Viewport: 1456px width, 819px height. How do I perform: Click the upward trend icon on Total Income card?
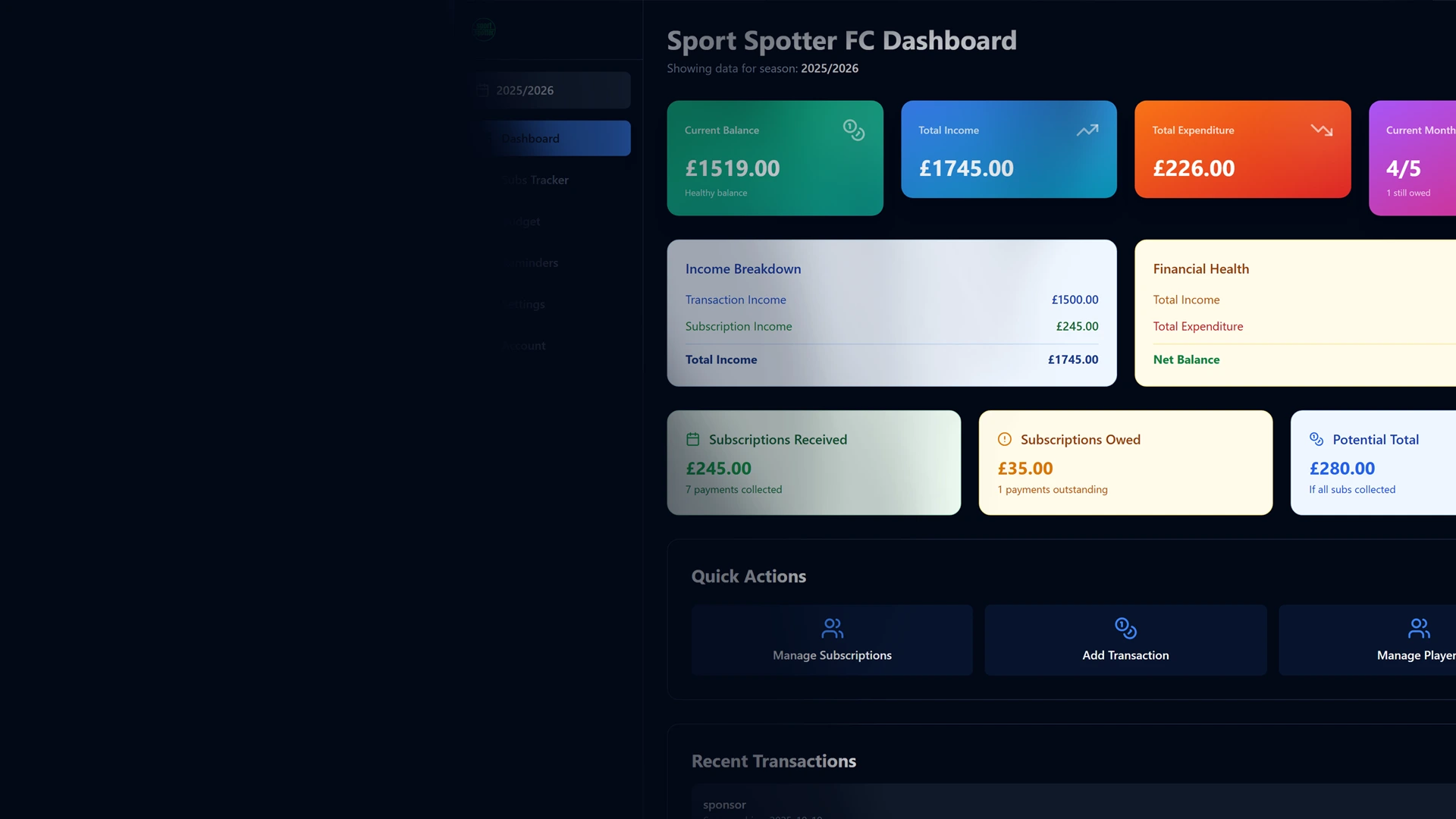coord(1087,130)
